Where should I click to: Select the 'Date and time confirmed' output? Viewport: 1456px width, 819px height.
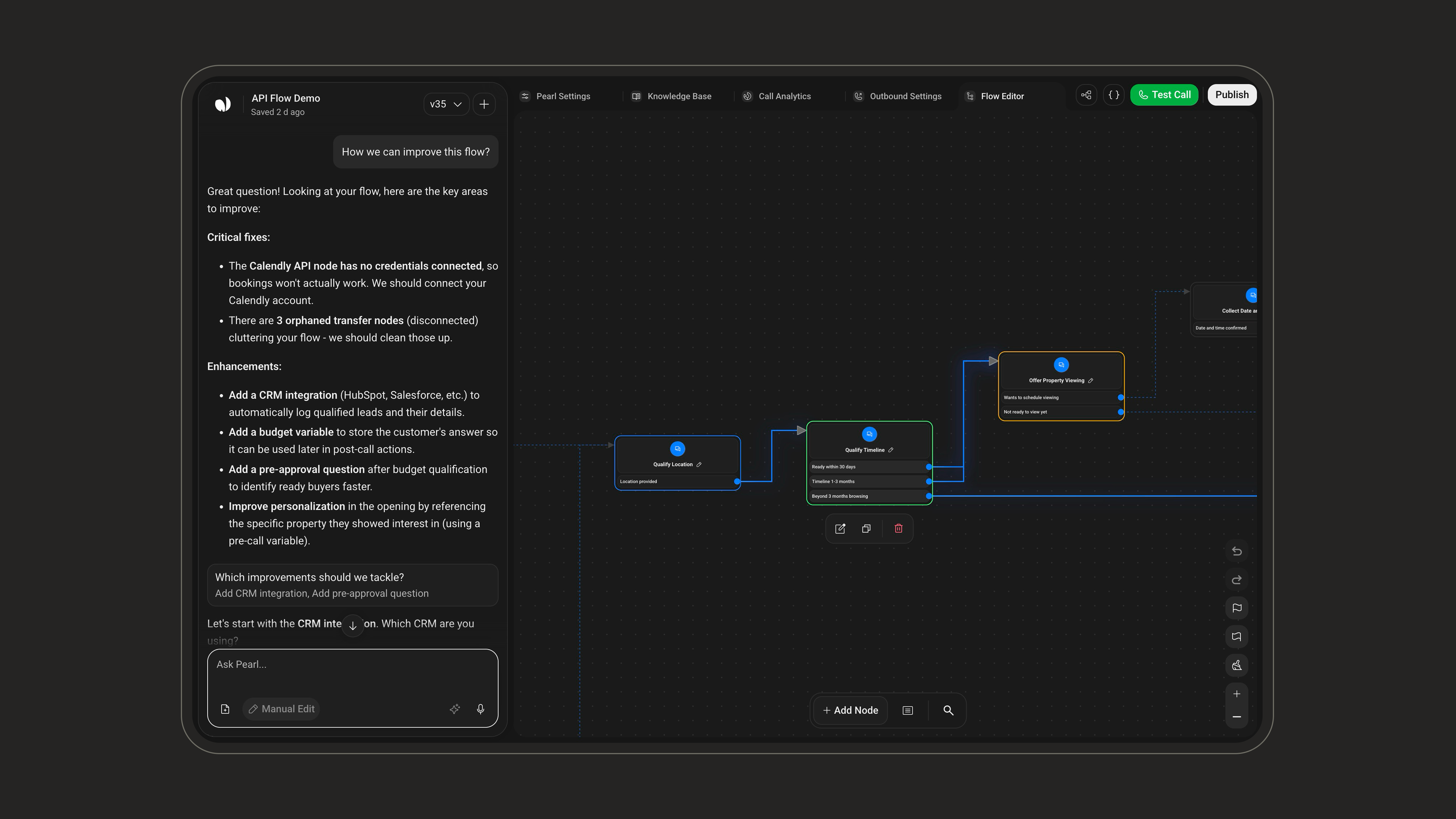pos(1225,328)
